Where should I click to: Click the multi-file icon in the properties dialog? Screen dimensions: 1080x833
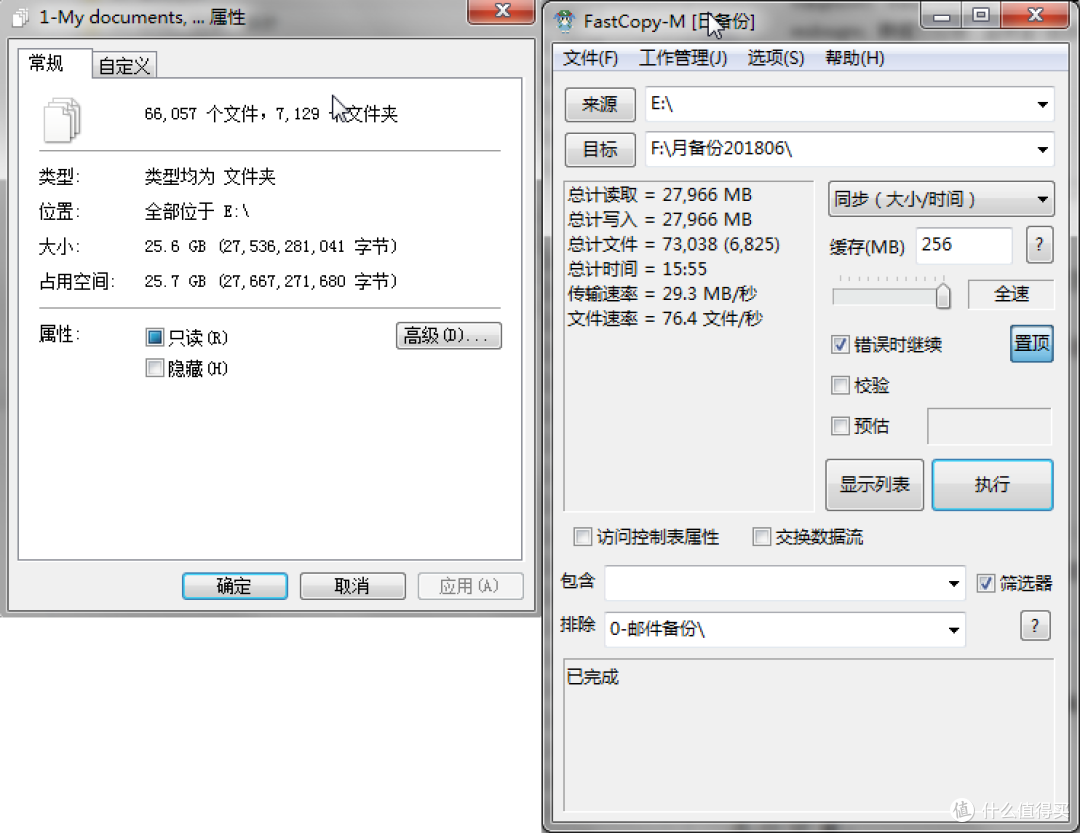tap(62, 119)
